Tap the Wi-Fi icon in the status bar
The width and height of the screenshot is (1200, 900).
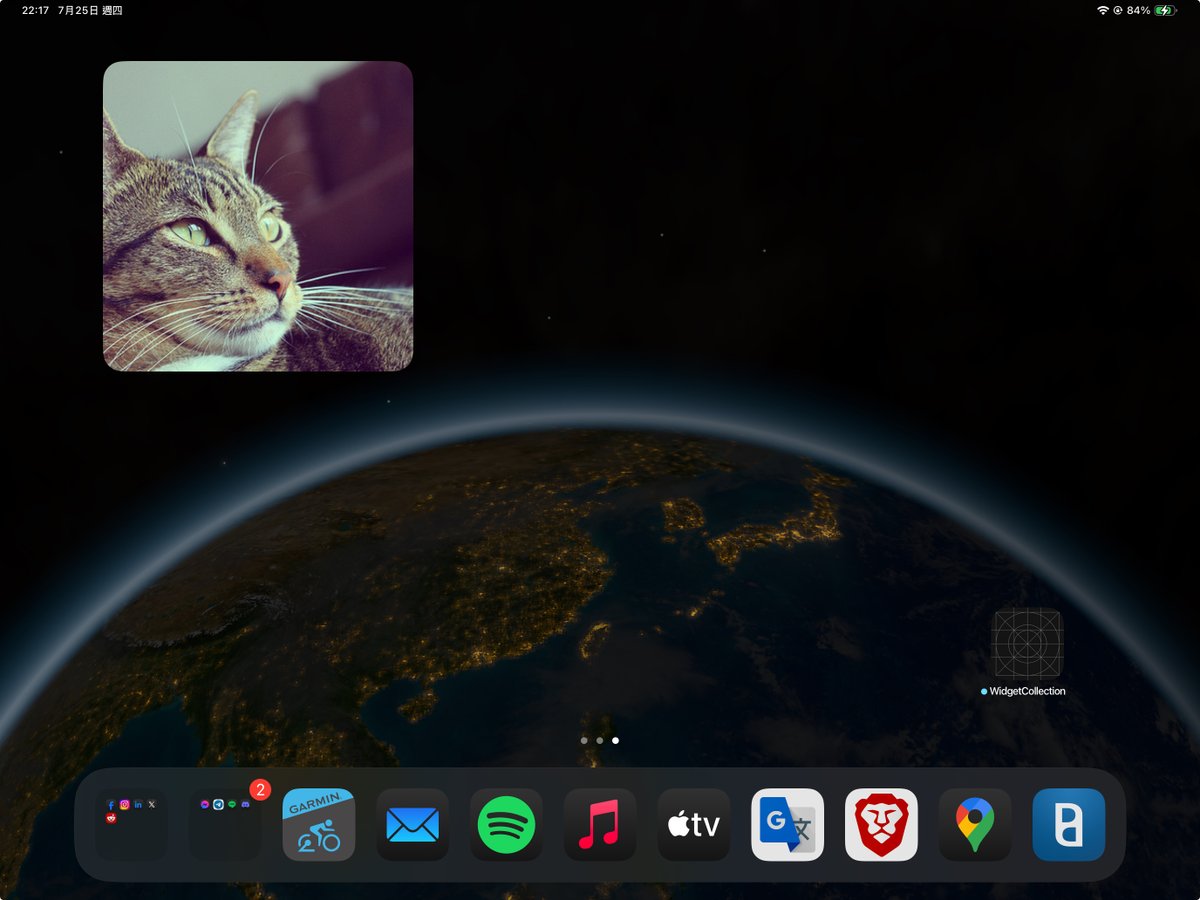click(1103, 11)
